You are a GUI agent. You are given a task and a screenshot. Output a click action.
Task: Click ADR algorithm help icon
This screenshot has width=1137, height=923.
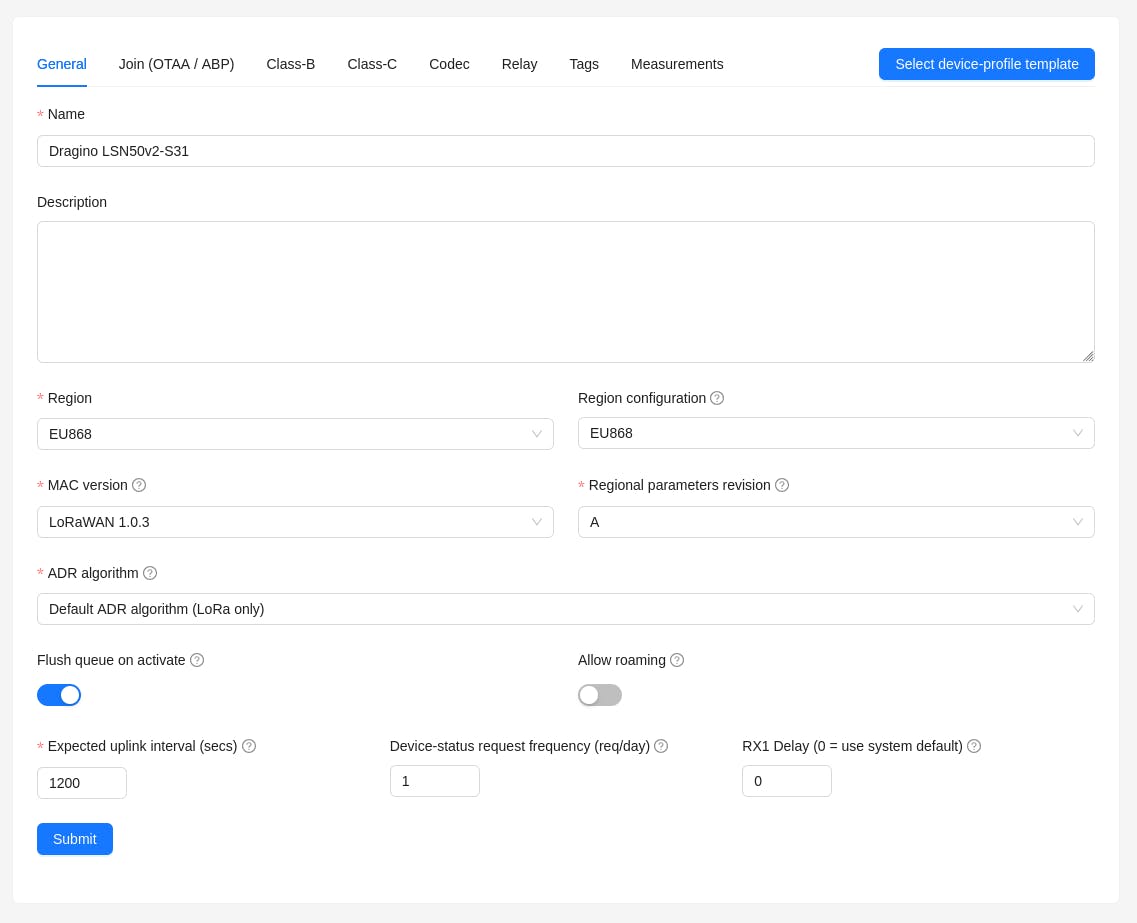150,573
